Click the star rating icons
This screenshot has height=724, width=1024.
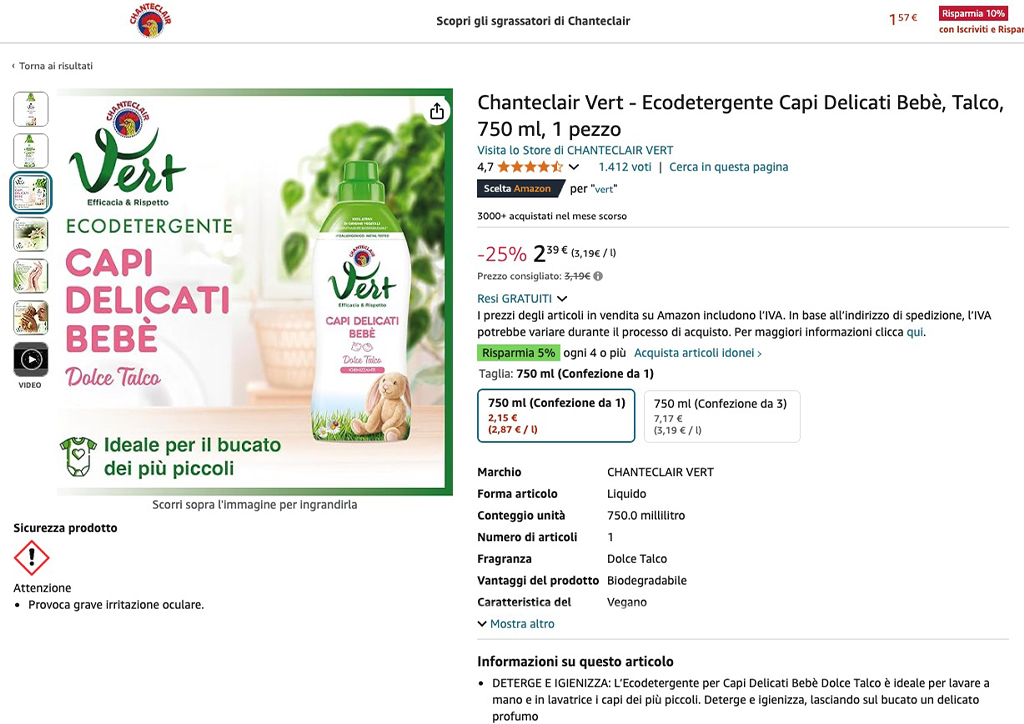[530, 167]
